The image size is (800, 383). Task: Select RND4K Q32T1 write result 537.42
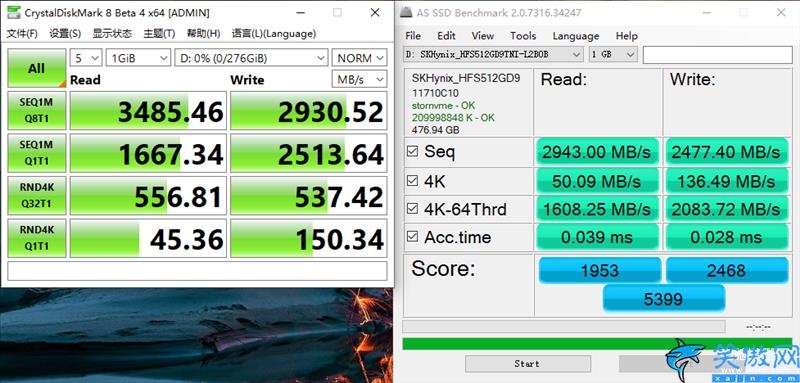coord(309,196)
